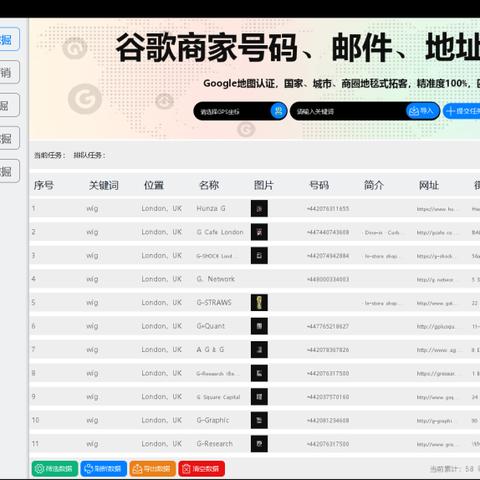Screen dimensions: 480x480
Task: Open G-STRAWS row thumbnail image
Action: click(x=259, y=303)
